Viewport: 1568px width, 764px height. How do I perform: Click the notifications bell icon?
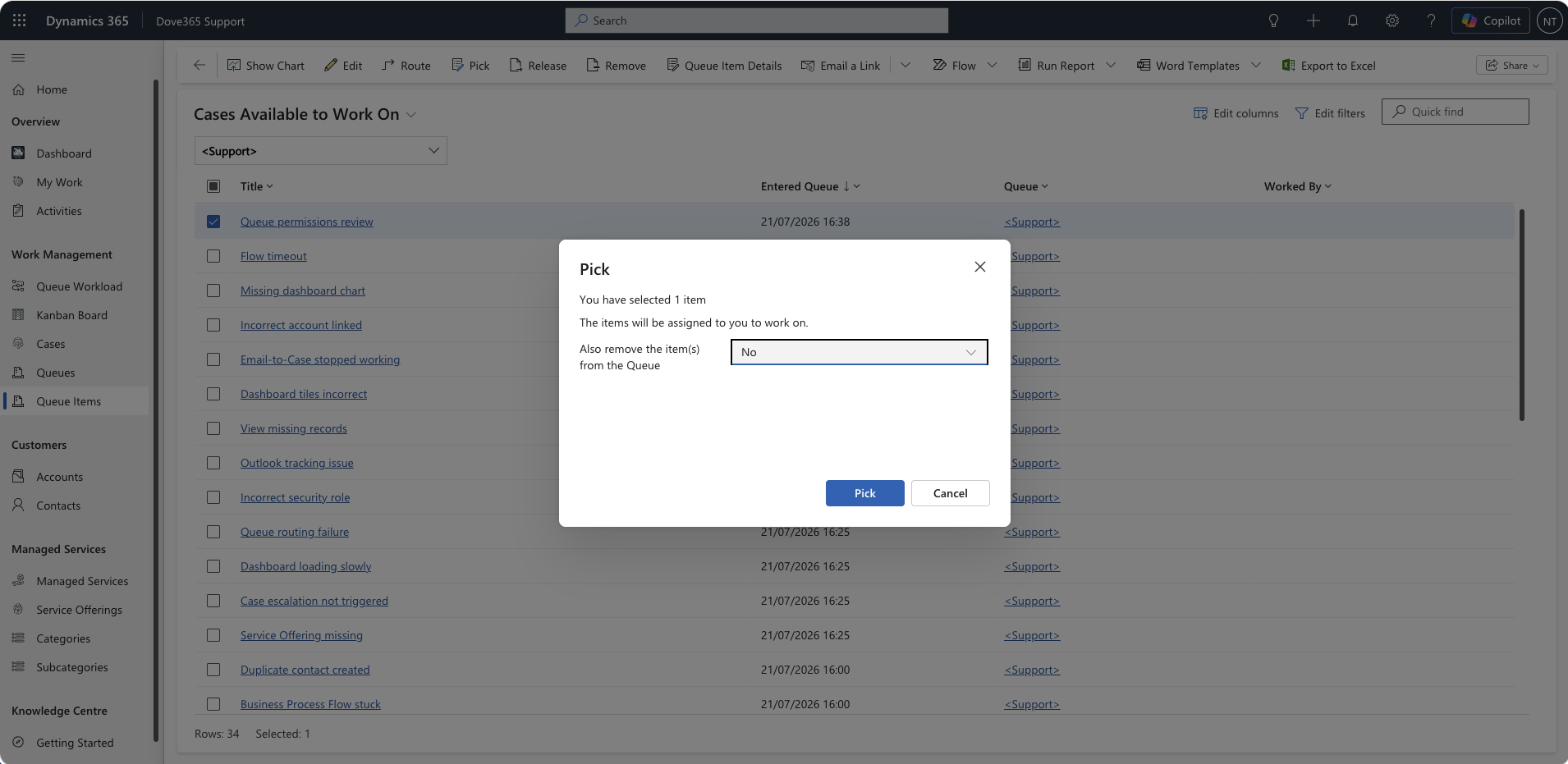click(x=1353, y=21)
